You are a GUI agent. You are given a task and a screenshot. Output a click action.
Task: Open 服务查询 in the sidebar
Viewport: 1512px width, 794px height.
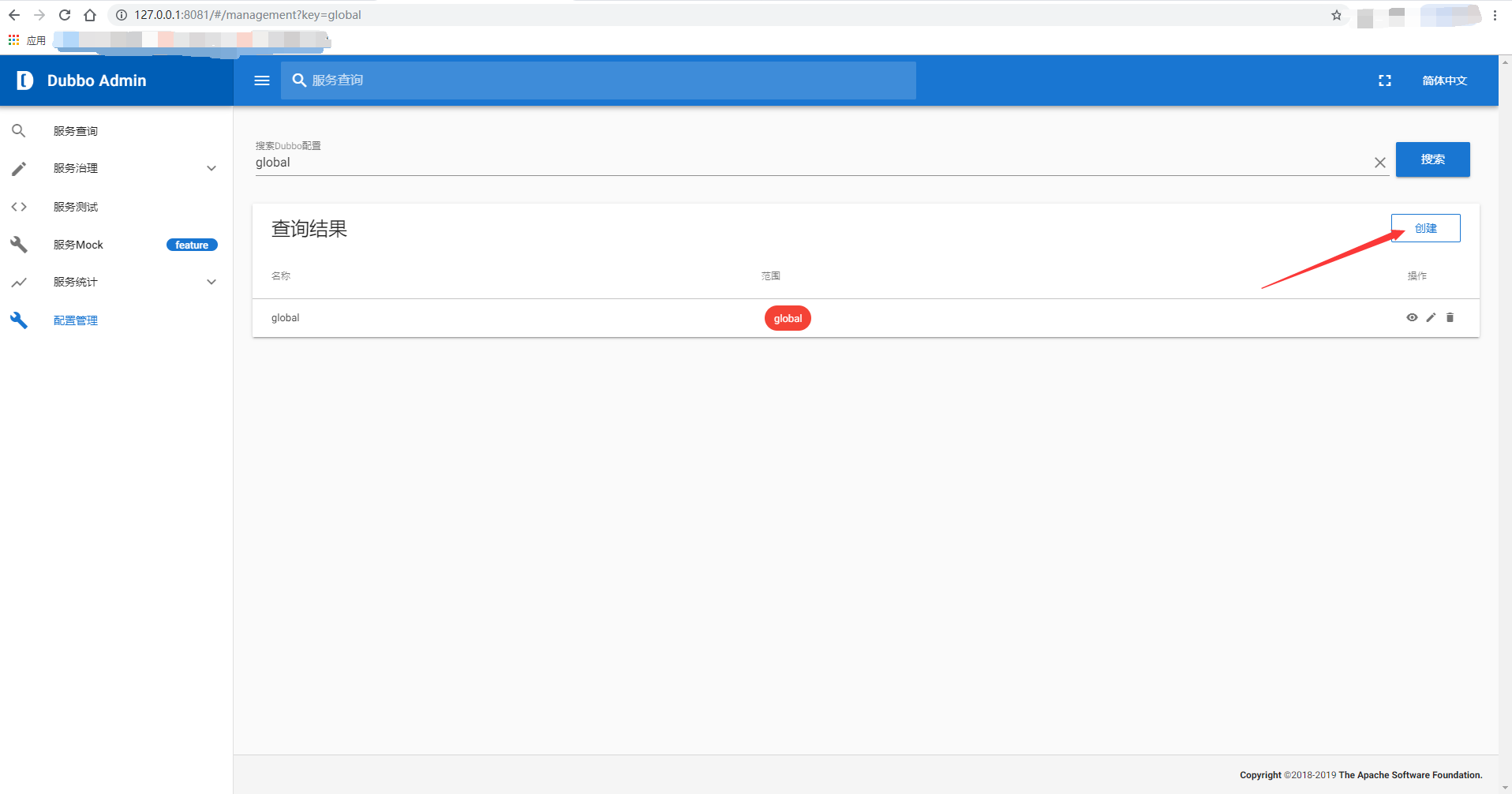76,131
